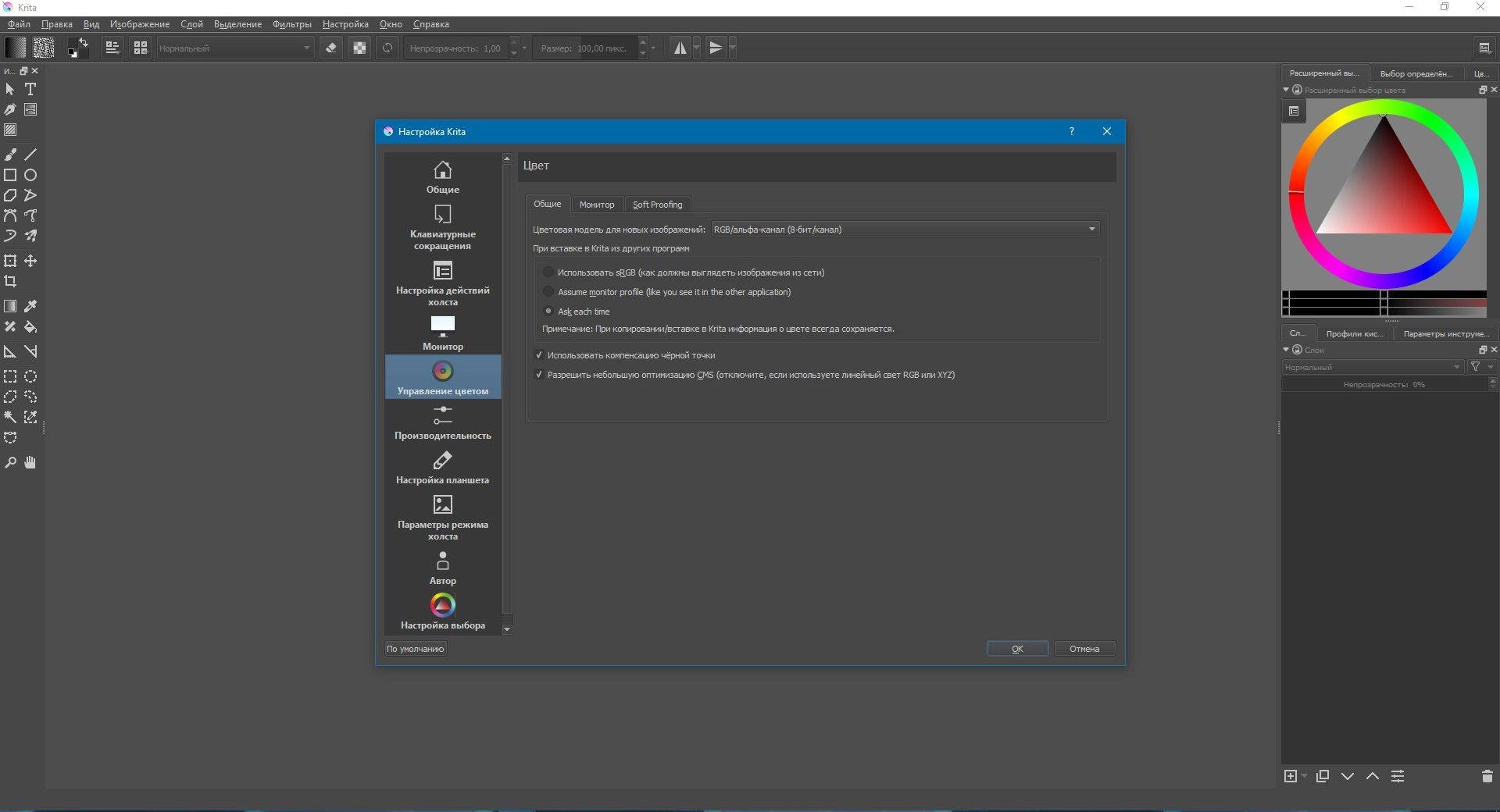This screenshot has width=1500, height=812.
Task: Open the Слой menu
Action: 191,24
